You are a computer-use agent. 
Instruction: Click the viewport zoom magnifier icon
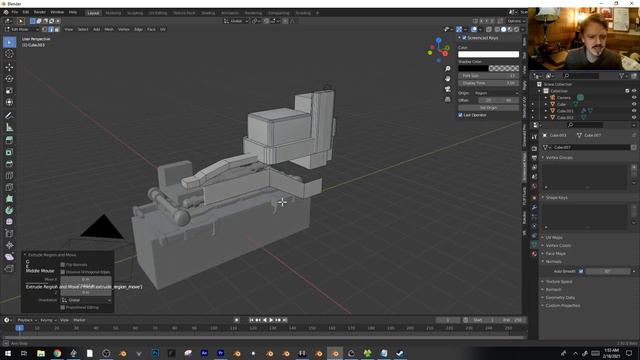(x=448, y=69)
